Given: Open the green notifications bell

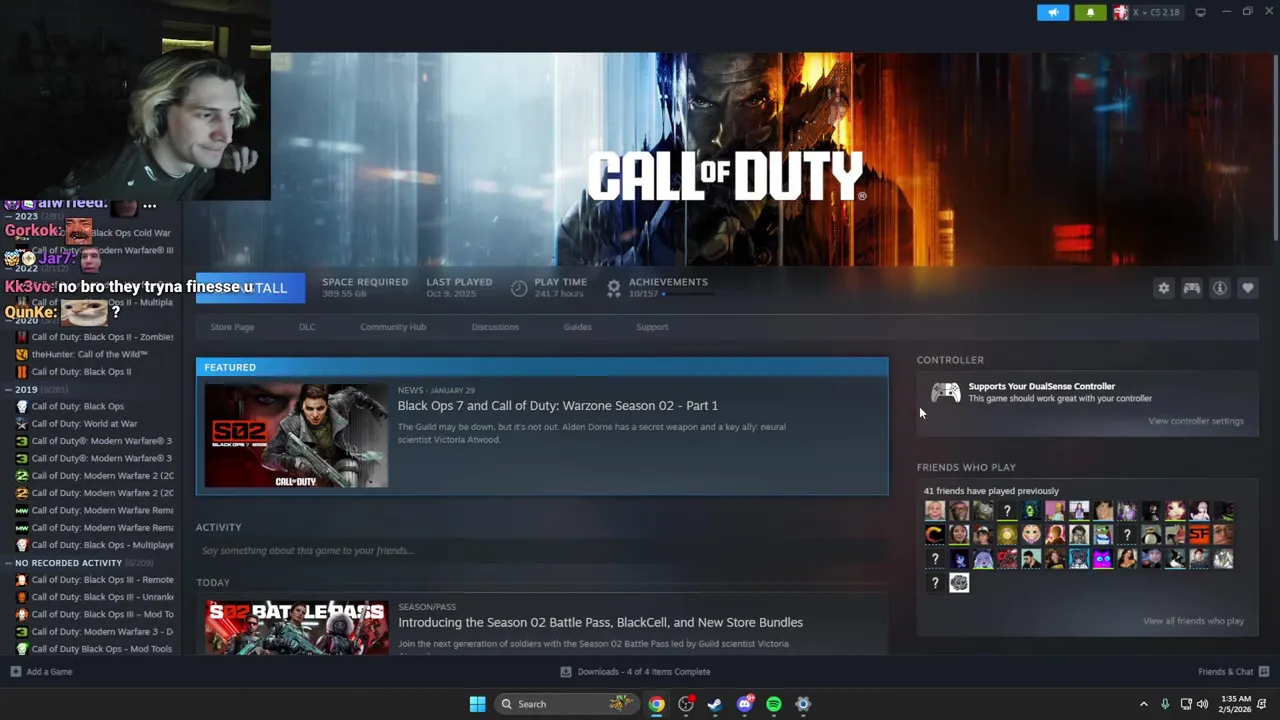Looking at the screenshot, I should 1090,12.
